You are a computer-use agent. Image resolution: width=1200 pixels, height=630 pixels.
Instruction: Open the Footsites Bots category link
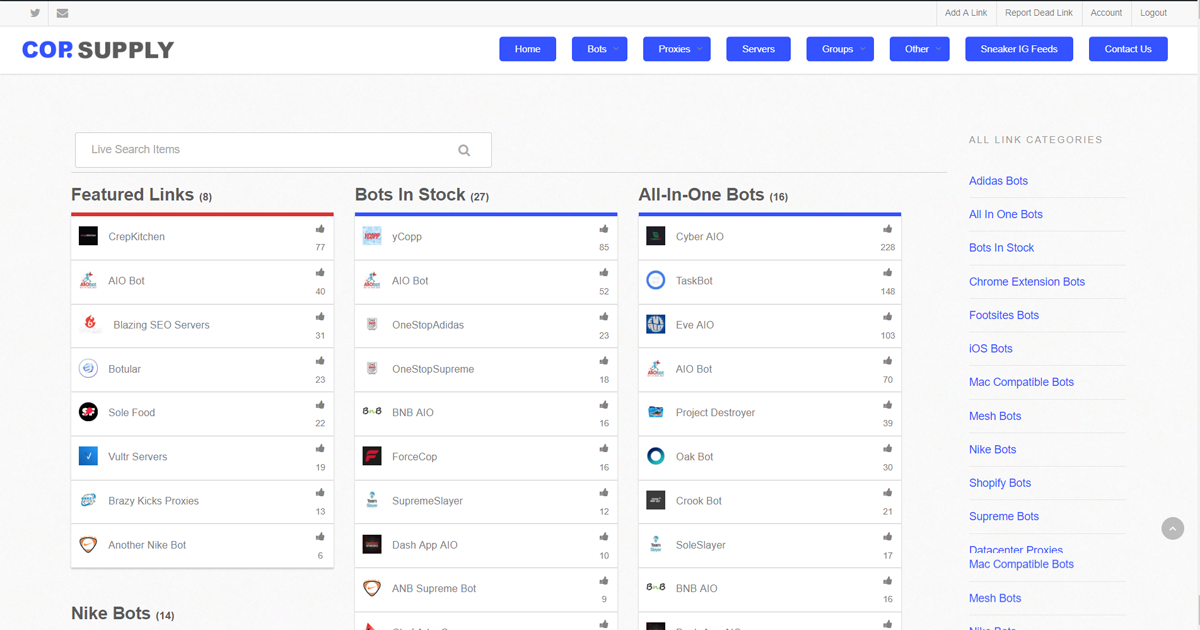click(x=1004, y=315)
